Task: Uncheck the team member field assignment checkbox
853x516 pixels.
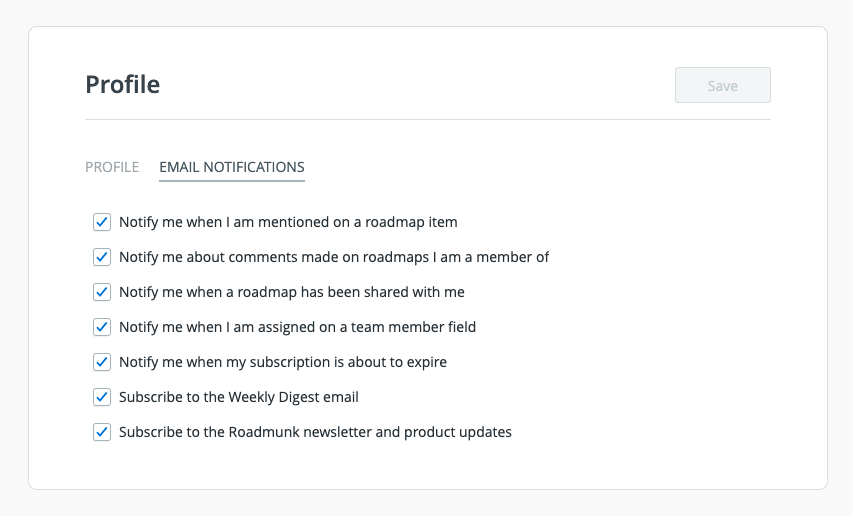Action: tap(102, 327)
